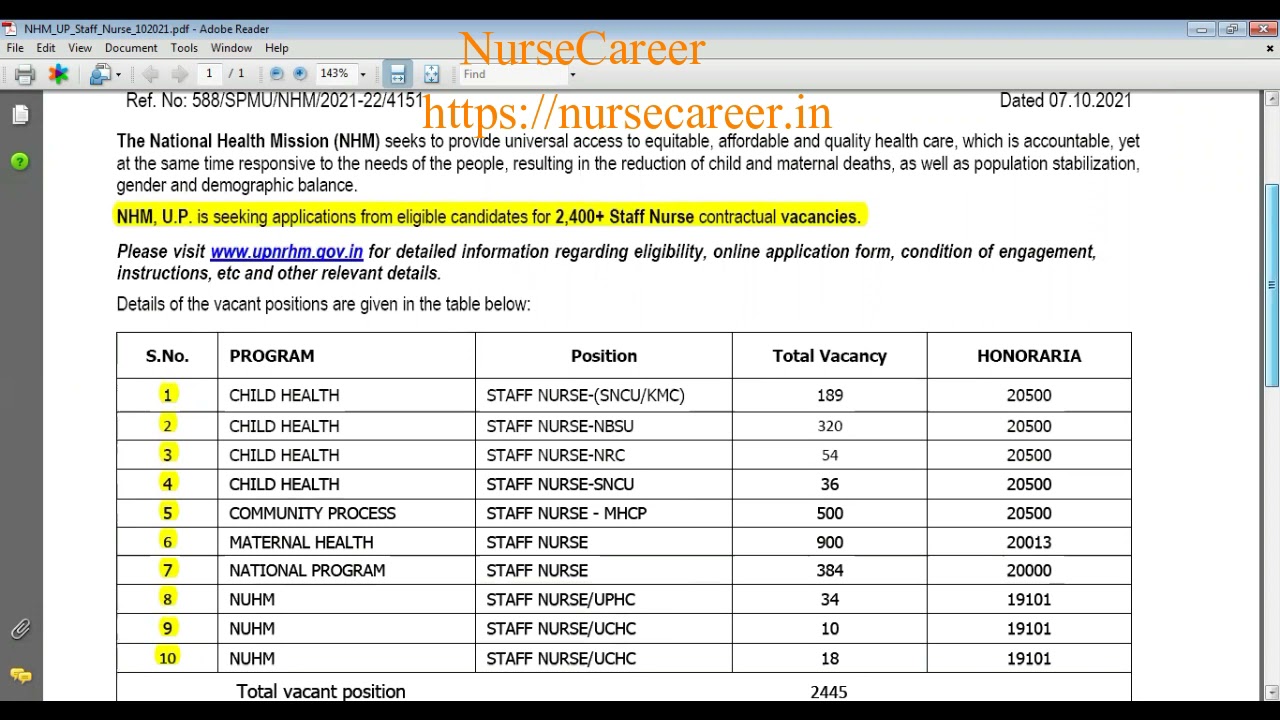Viewport: 1280px width, 720px height.
Task: Open the www.upnrhm.gov.in link
Action: click(286, 252)
